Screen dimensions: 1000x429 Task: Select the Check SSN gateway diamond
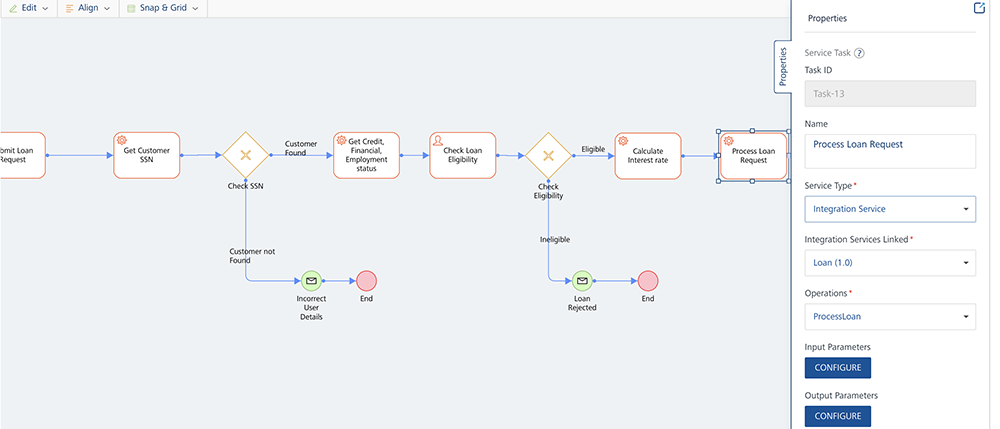tap(245, 155)
